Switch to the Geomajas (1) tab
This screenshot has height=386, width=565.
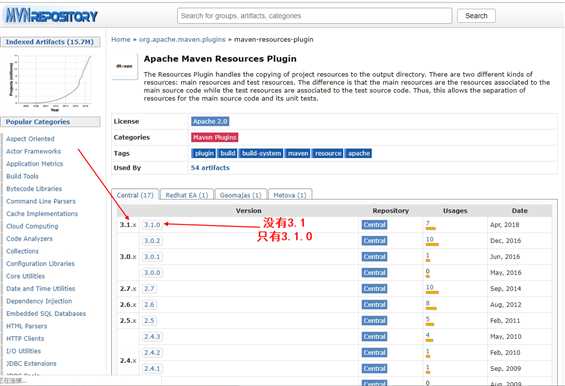(241, 195)
